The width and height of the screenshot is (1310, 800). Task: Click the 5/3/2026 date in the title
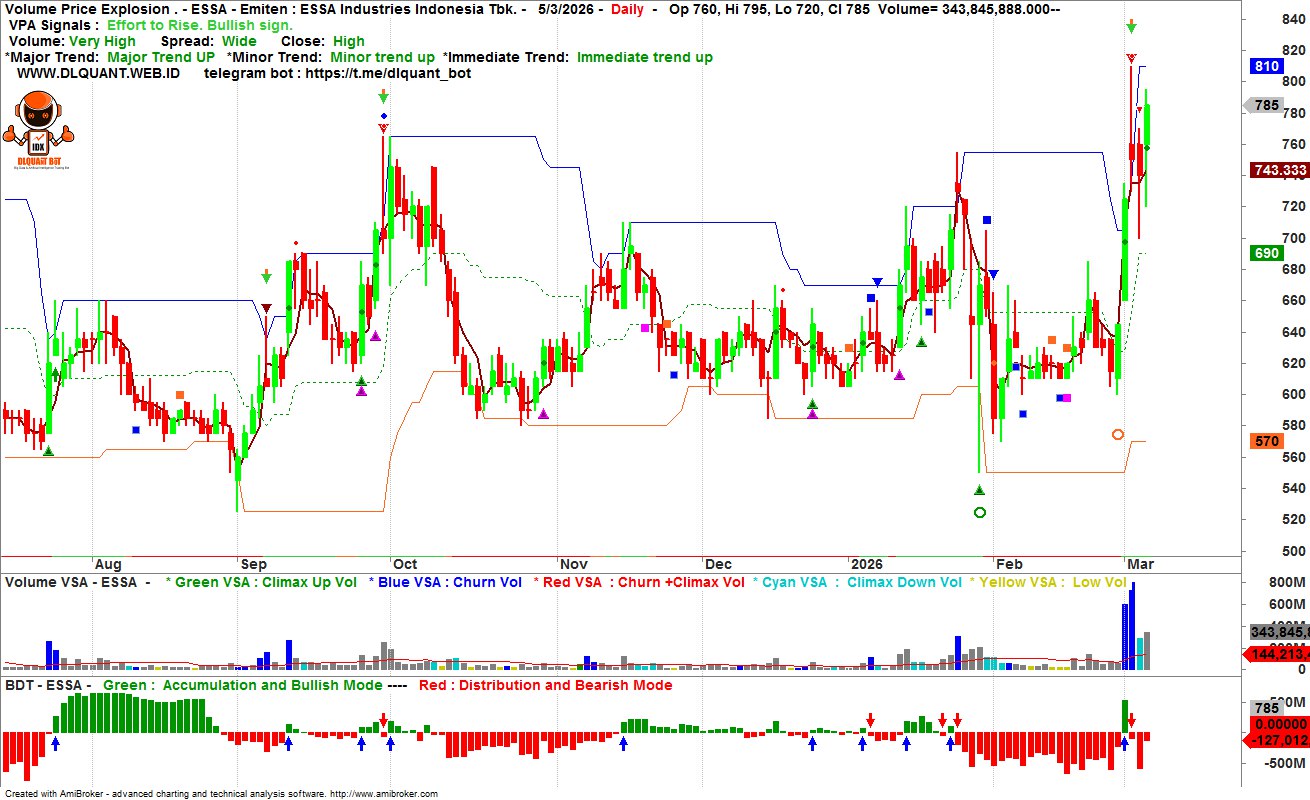click(x=567, y=9)
